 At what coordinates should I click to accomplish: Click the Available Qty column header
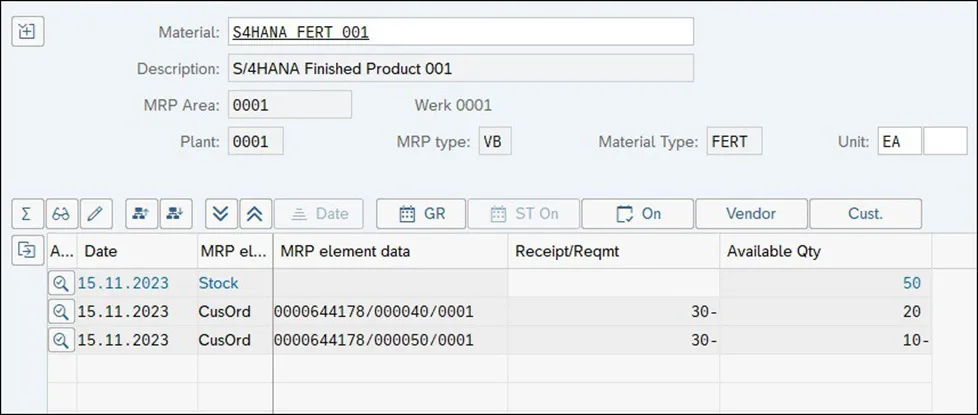pos(824,252)
